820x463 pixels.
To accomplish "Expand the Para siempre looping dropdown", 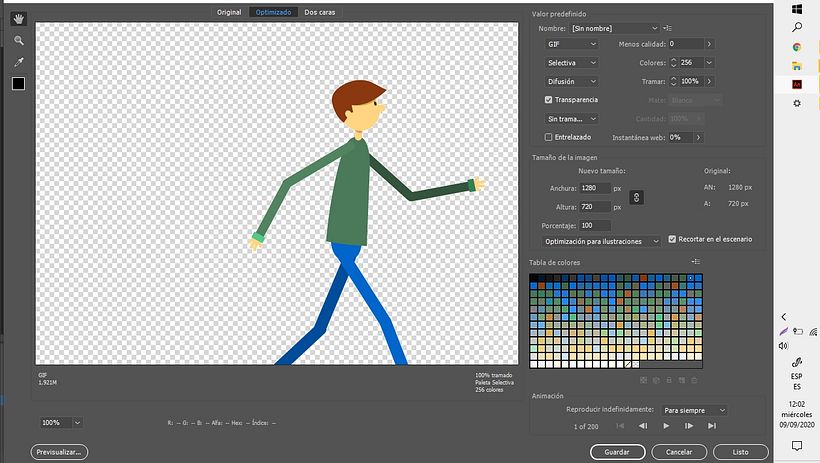I will coord(694,410).
